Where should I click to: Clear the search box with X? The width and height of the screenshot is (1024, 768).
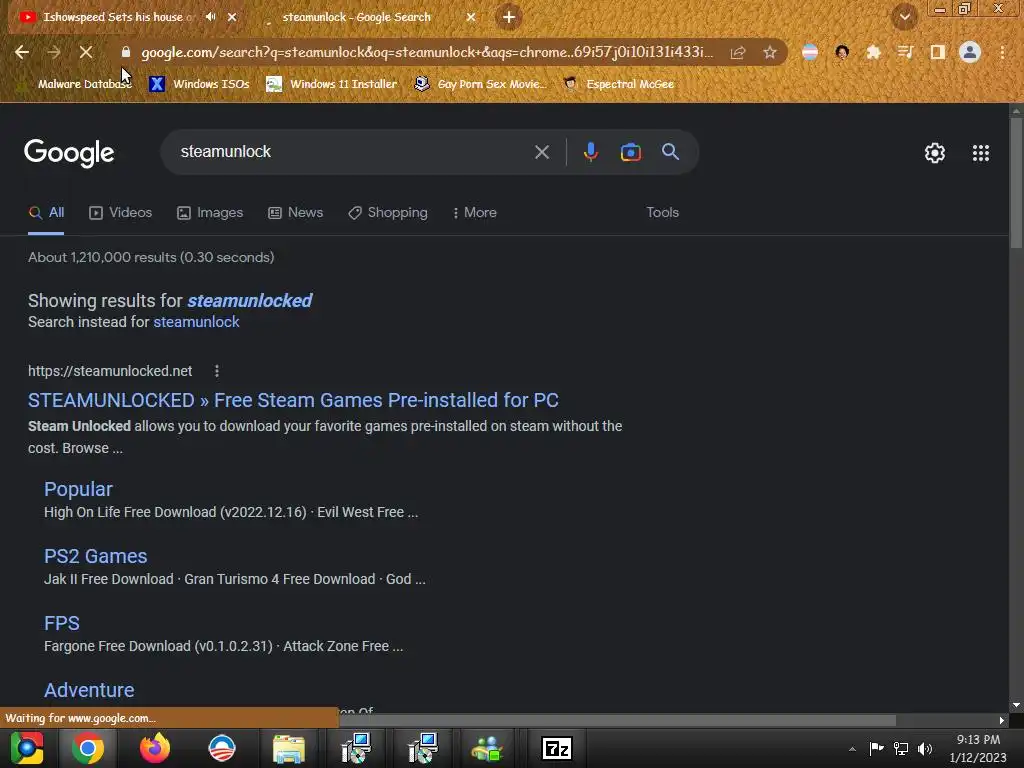(x=542, y=152)
